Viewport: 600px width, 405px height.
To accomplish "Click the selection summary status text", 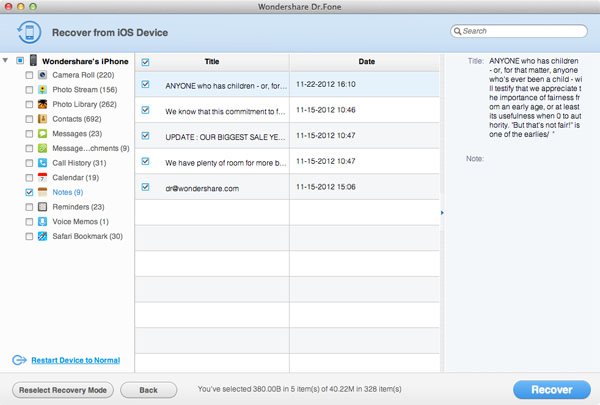I will tap(300, 389).
